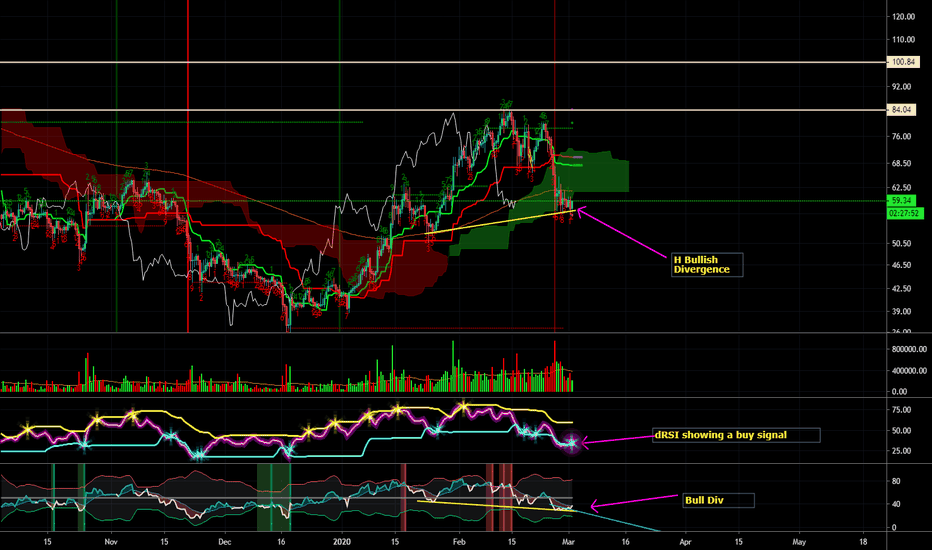Click the 50.00 level on dRSI scale
The height and width of the screenshot is (550, 932).
pos(901,431)
